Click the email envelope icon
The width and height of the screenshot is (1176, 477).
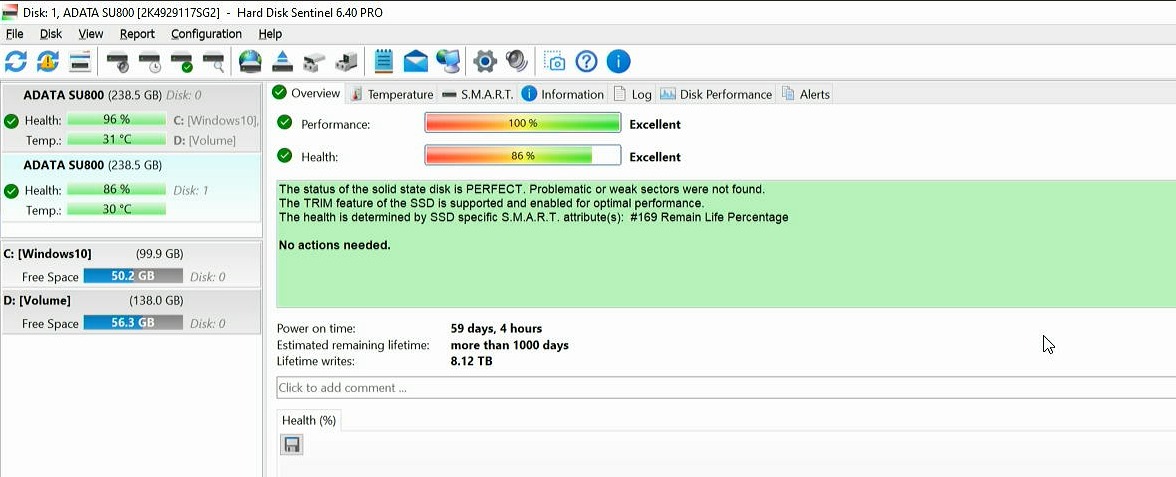click(416, 62)
